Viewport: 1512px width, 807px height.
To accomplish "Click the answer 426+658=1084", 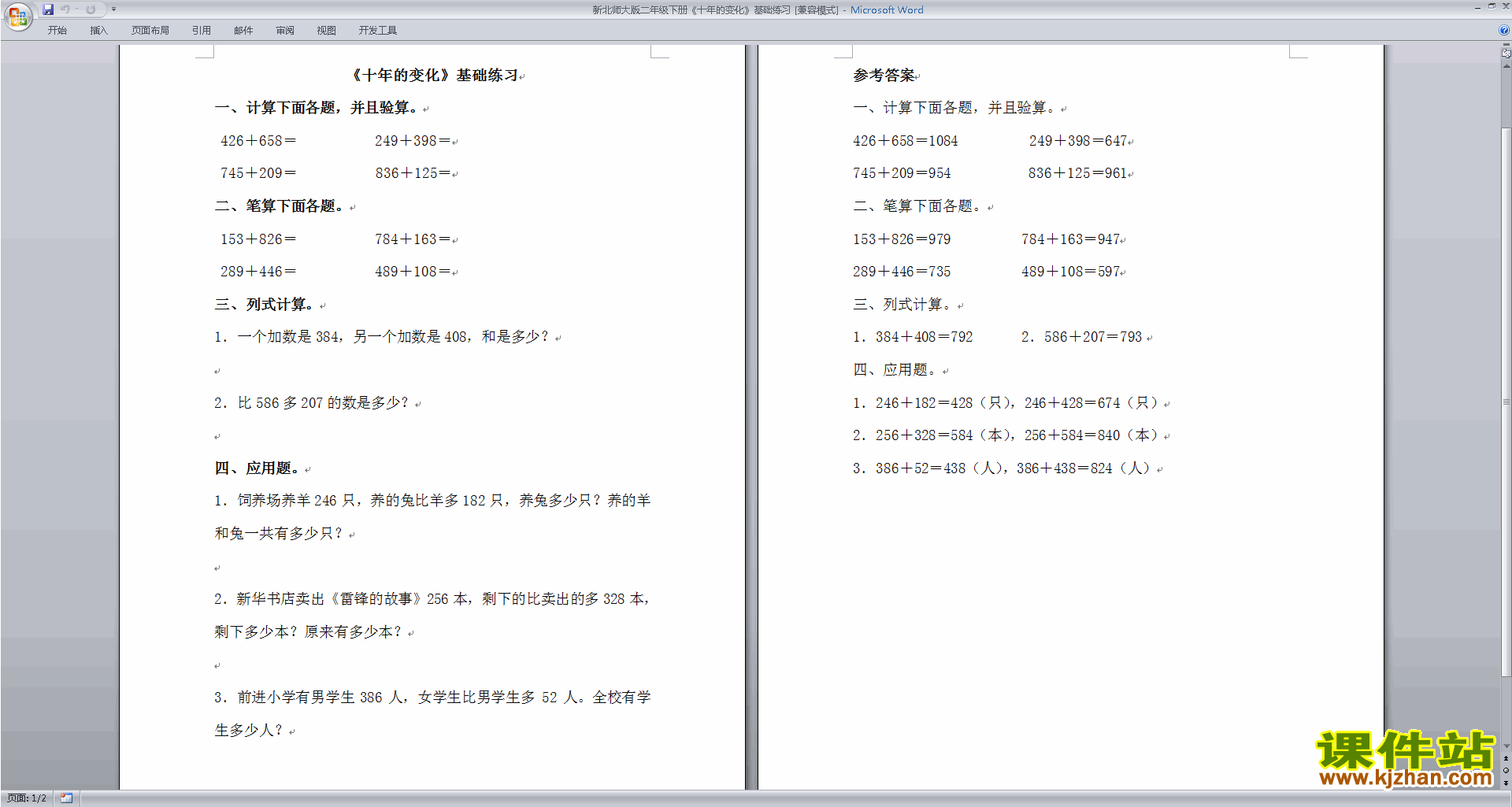I will pyautogui.click(x=905, y=141).
